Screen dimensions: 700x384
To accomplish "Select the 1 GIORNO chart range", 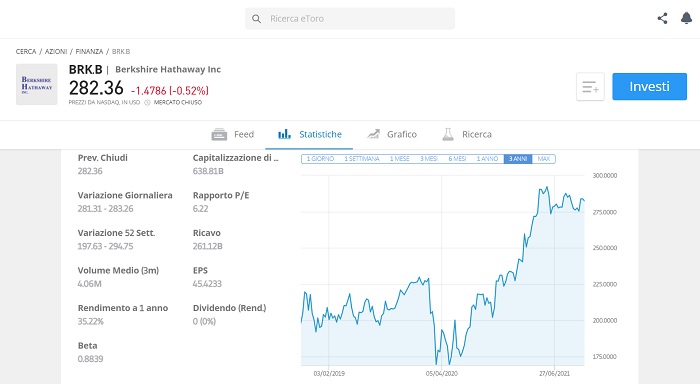I will tap(320, 159).
